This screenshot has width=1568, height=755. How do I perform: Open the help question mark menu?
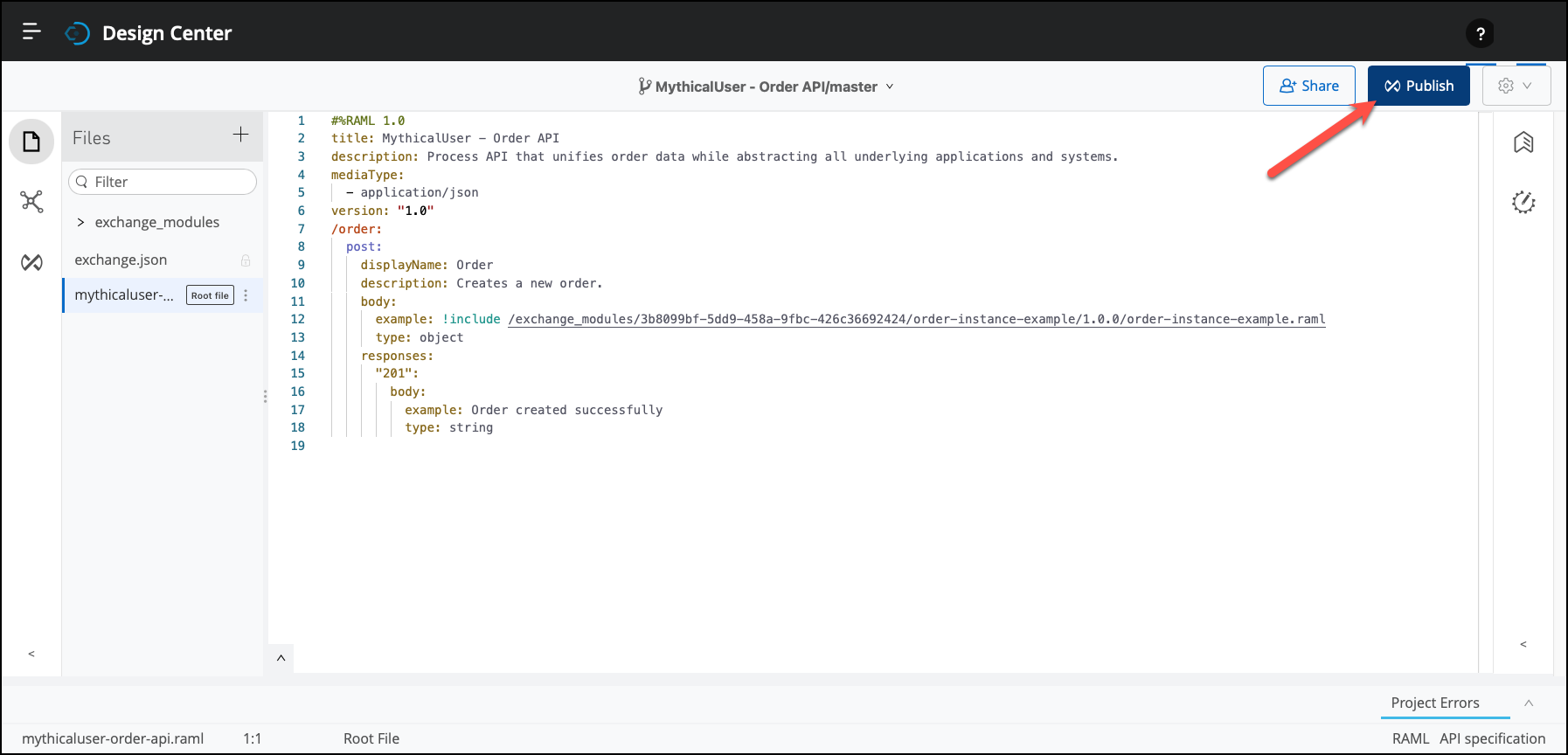click(1480, 34)
